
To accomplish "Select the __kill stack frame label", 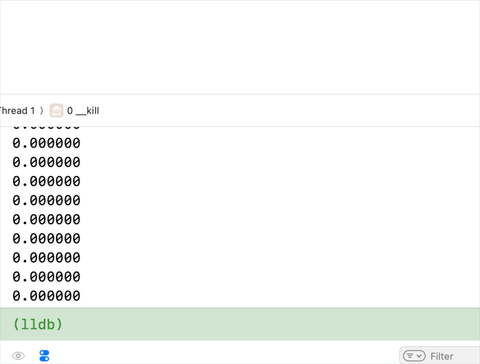I will [88, 111].
